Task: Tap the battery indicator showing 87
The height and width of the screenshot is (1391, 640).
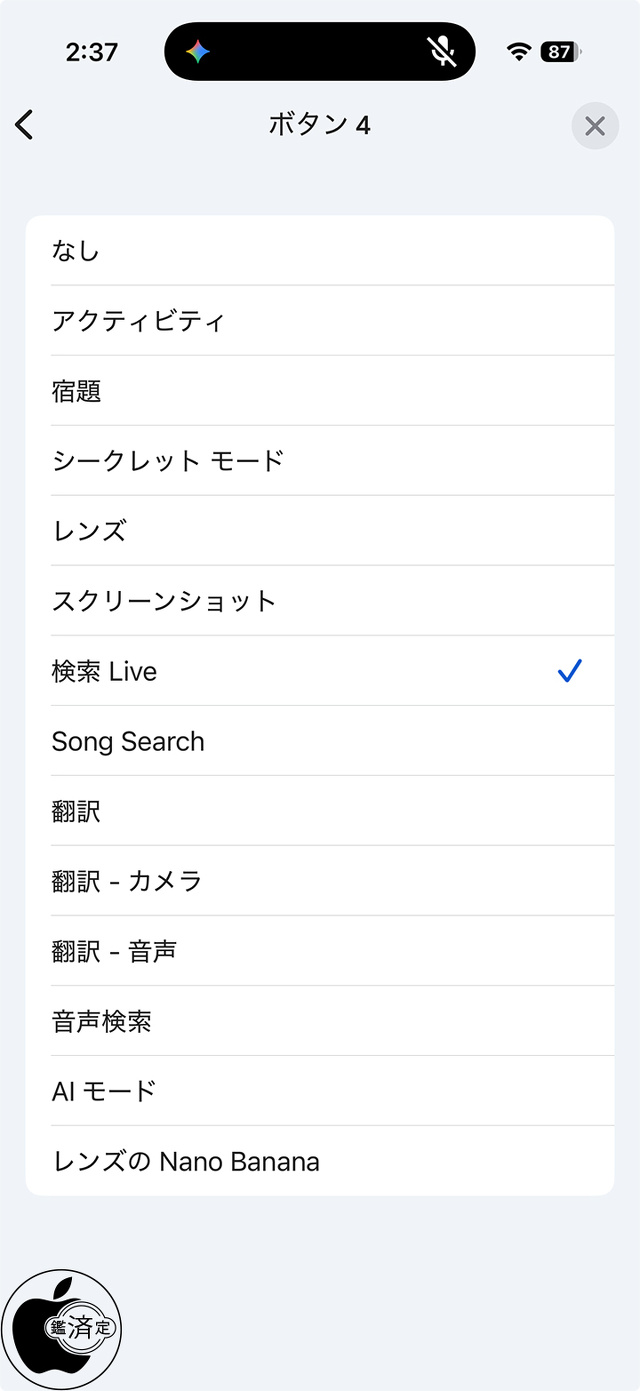Action: point(560,50)
